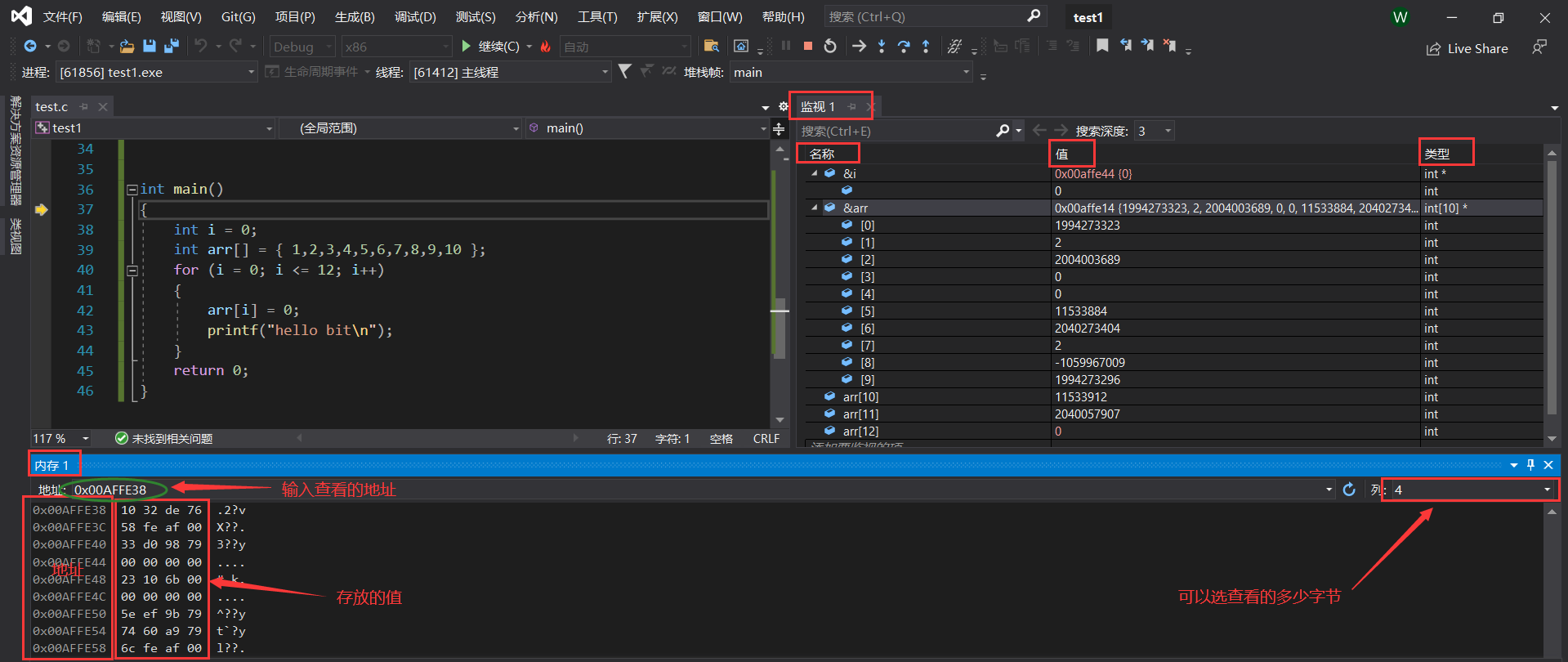Screen dimensions: 1568x662
Task: Click the Live Share button
Action: pyautogui.click(x=1467, y=49)
